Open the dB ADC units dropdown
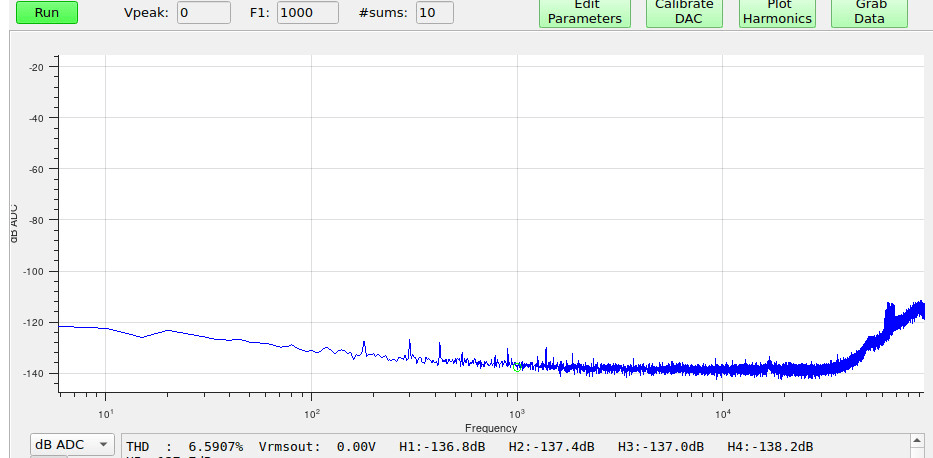Viewport: 933px width, 458px height. click(72, 444)
